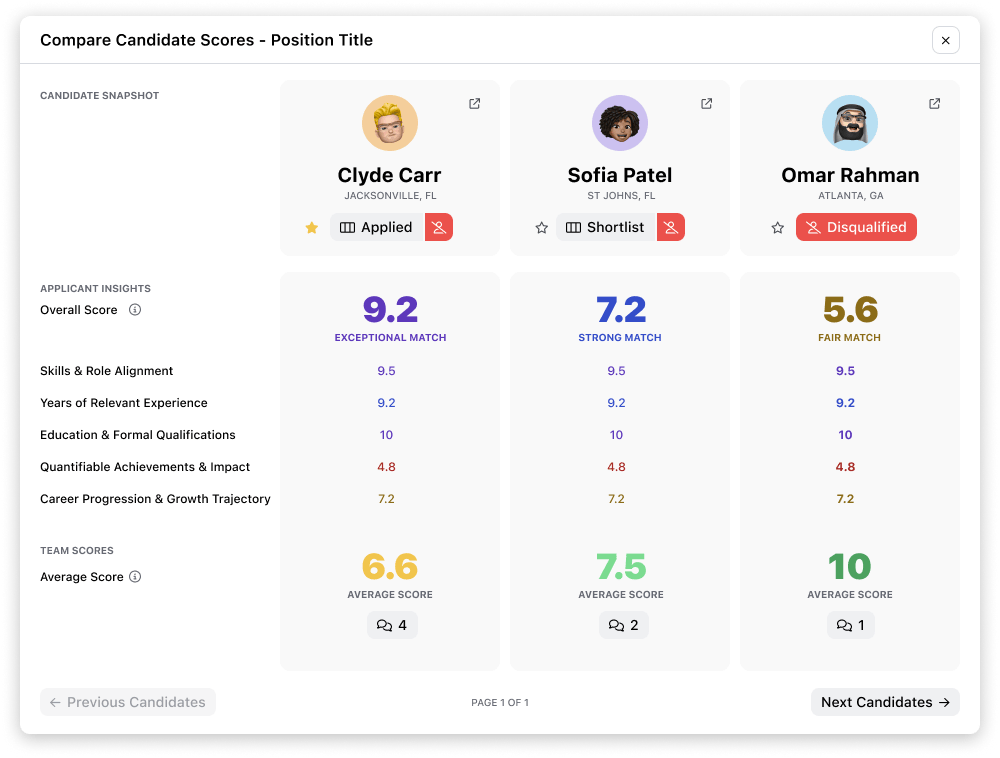Open Clyde Carr's profile in new window
Image resolution: width=1000 pixels, height=758 pixels.
[x=474, y=103]
